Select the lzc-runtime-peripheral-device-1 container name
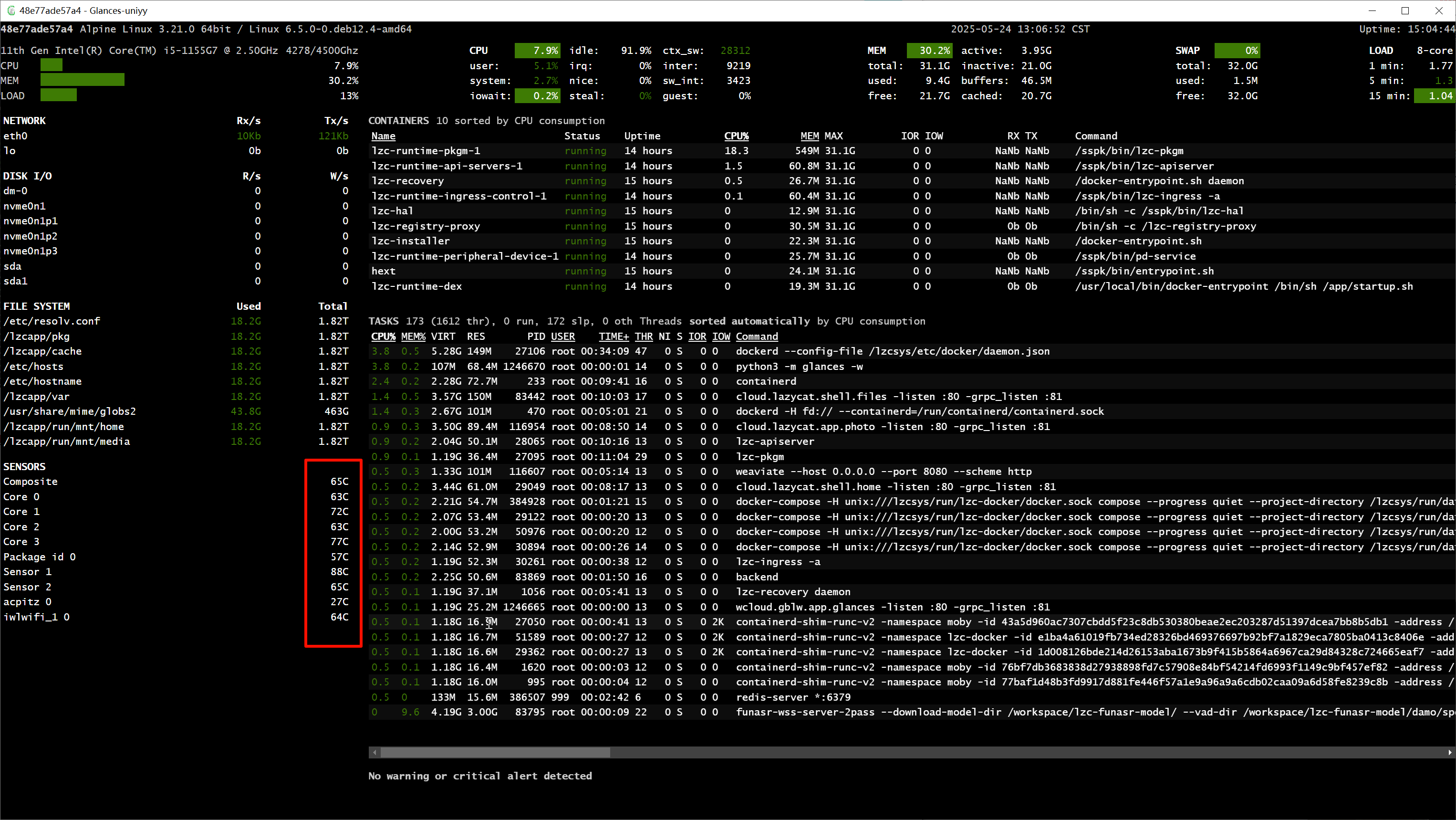 tap(465, 256)
